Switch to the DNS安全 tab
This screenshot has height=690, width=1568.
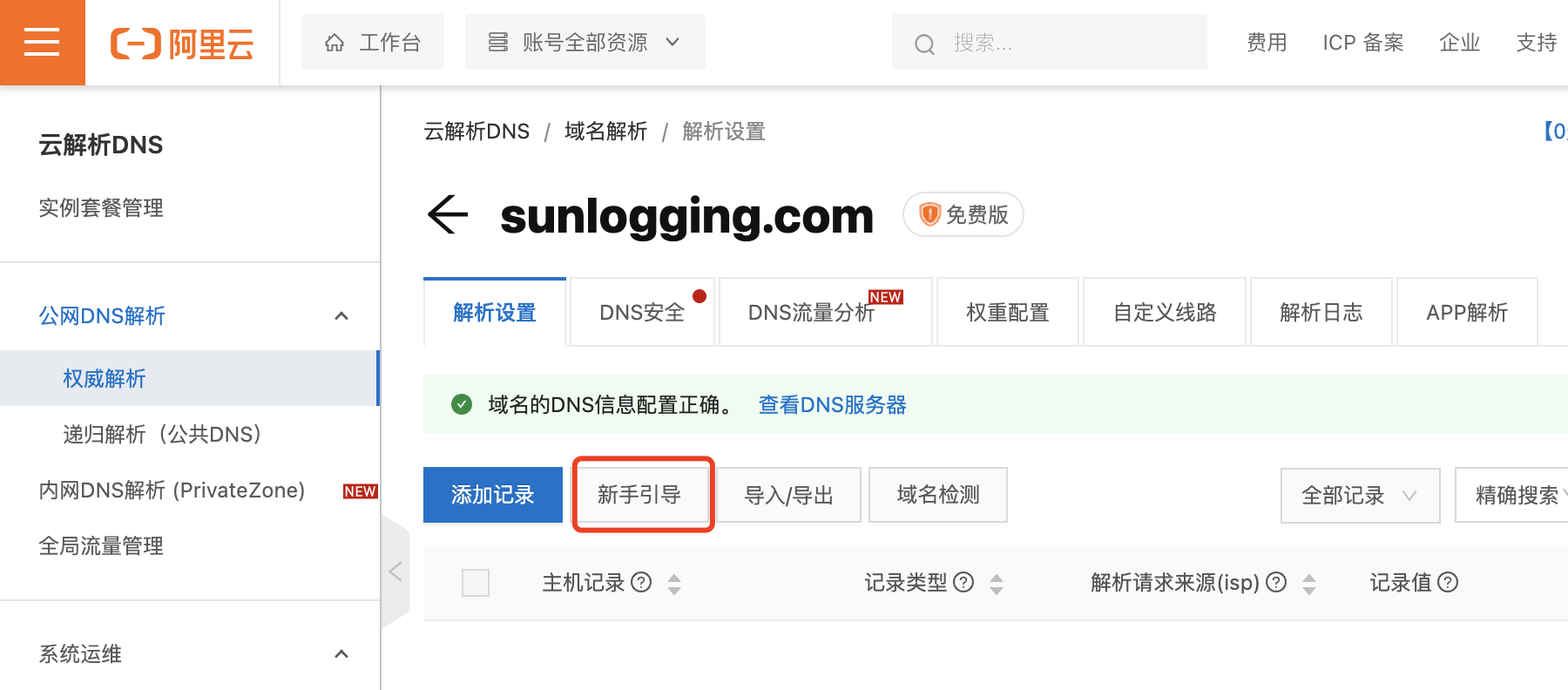coord(642,312)
